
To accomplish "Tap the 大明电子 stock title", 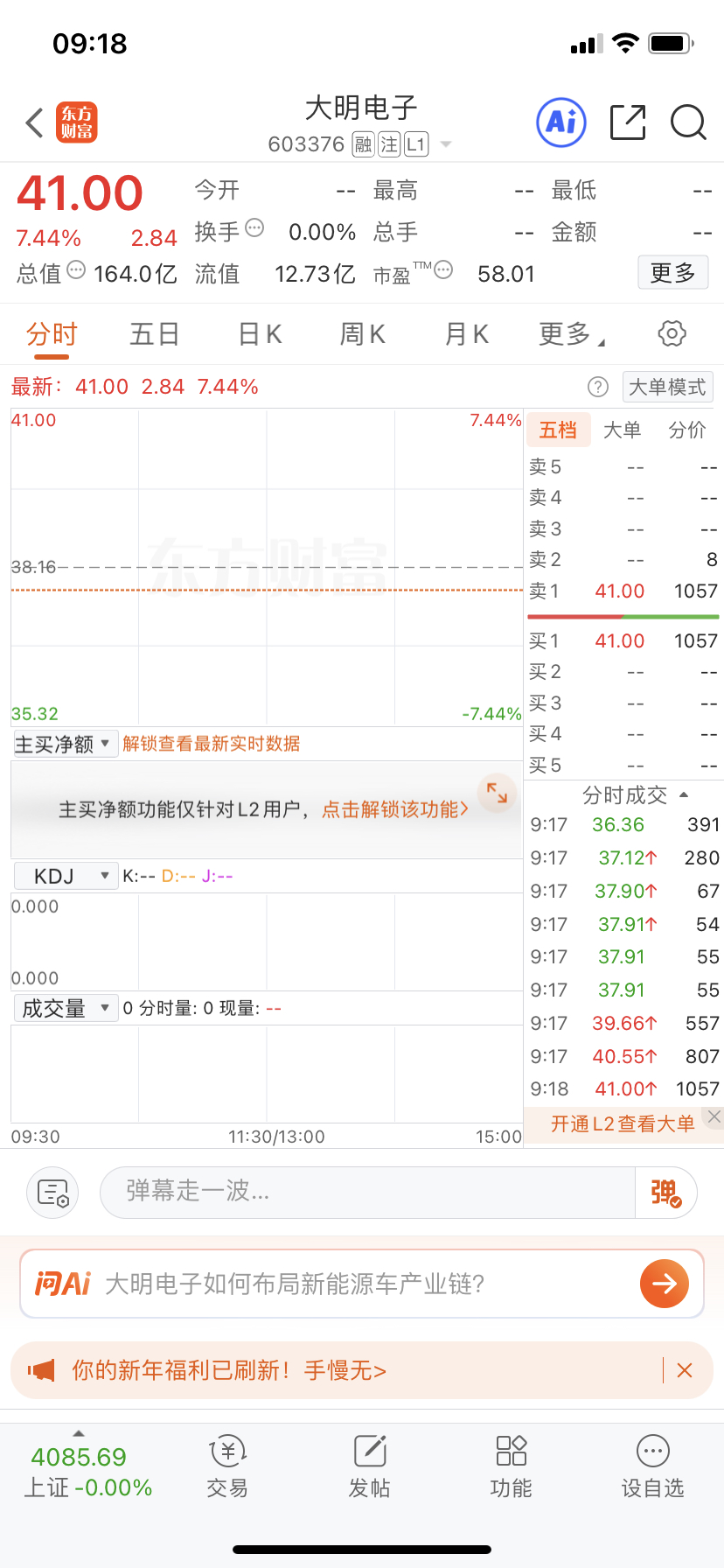I will (x=361, y=108).
